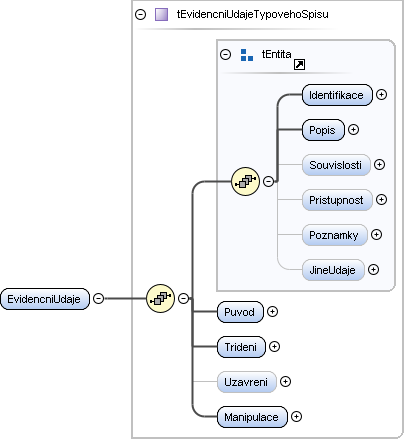Screen dimensions: 405x440
Task: Collapse the tEvidencniUdajeTypovehoSpisu type box
Action: pos(140,15)
